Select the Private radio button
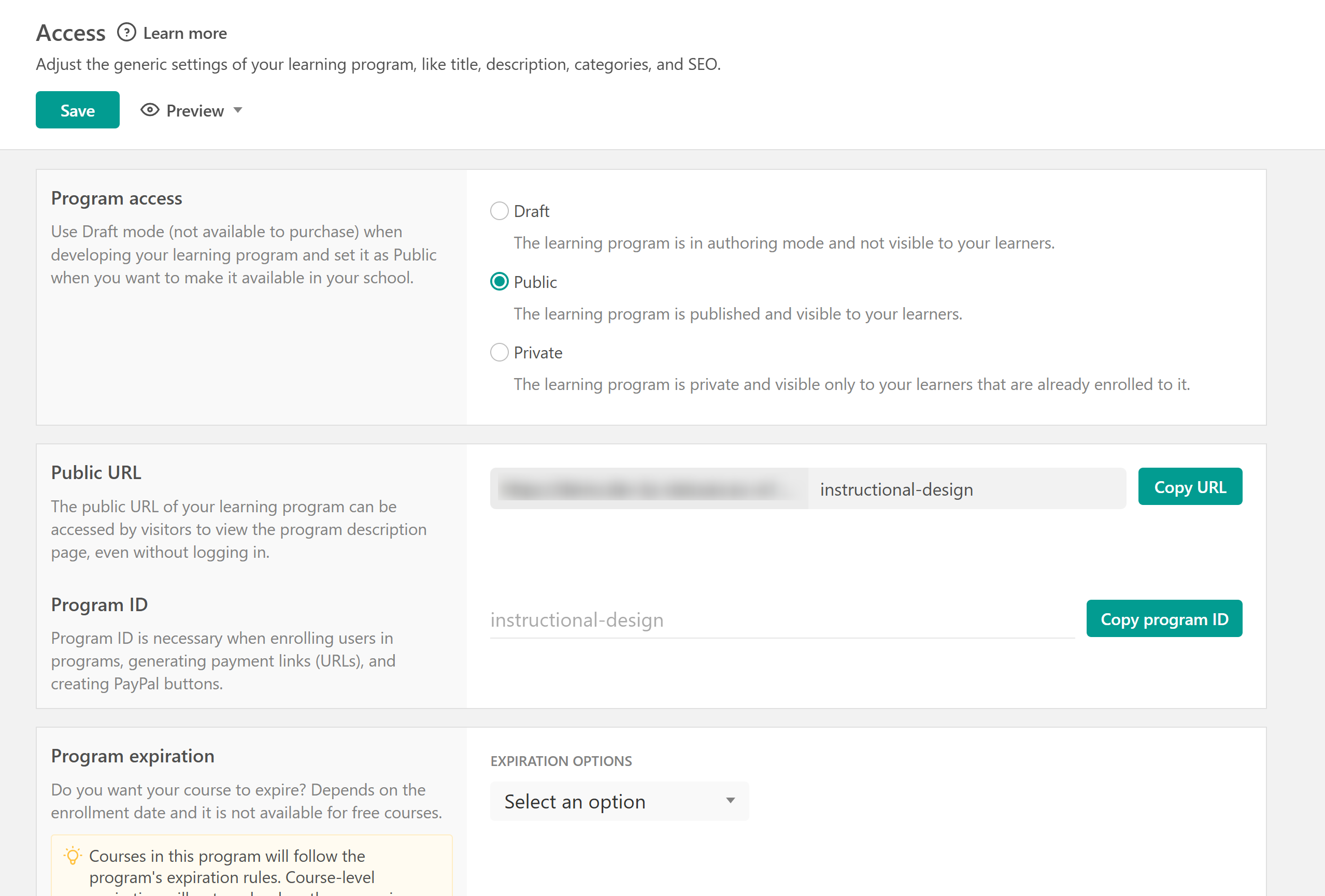This screenshot has height=896, width=1325. coord(499,352)
